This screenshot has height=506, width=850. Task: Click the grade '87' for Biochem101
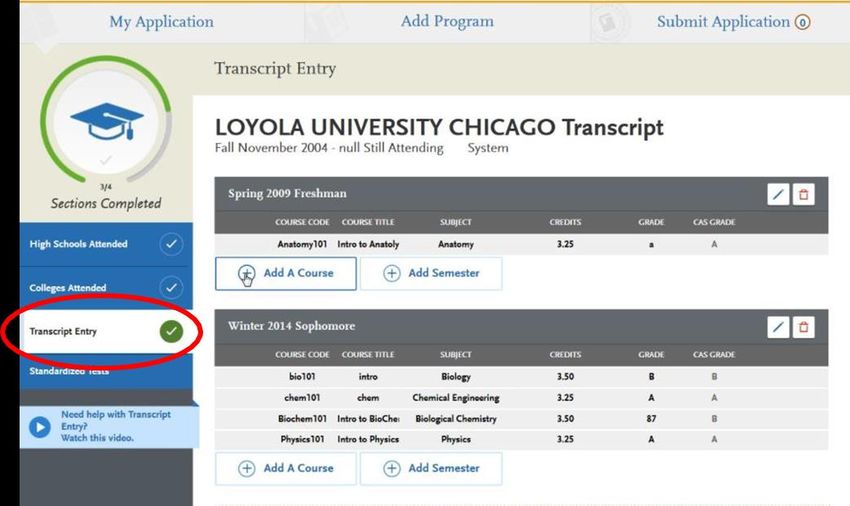[651, 419]
